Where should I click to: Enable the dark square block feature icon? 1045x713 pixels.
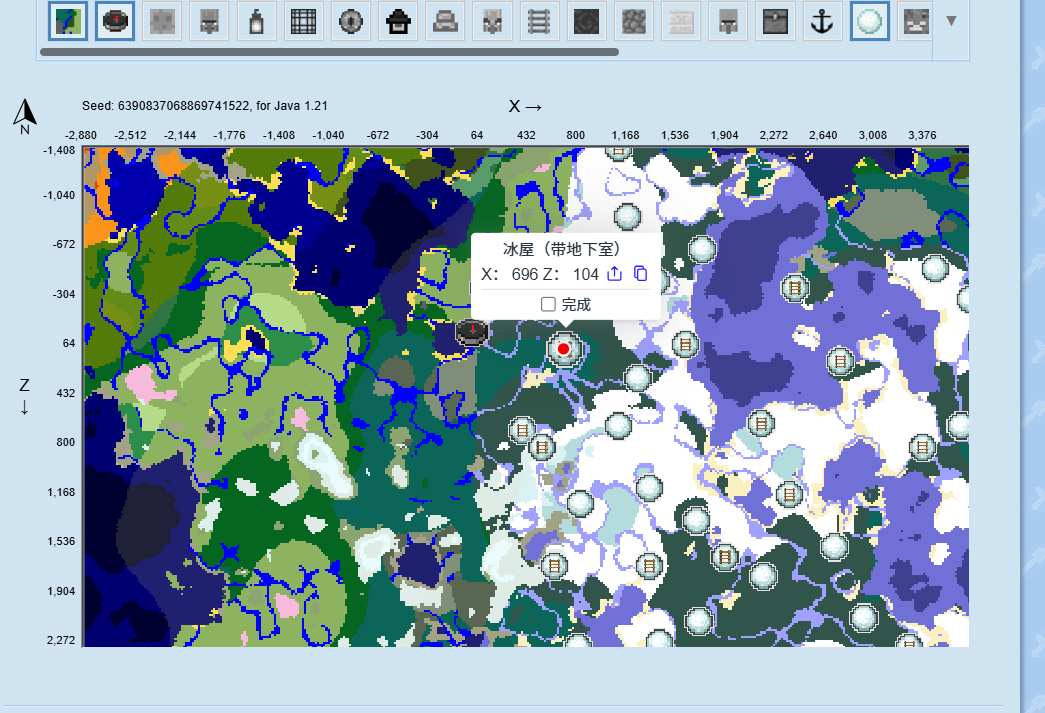coord(586,21)
